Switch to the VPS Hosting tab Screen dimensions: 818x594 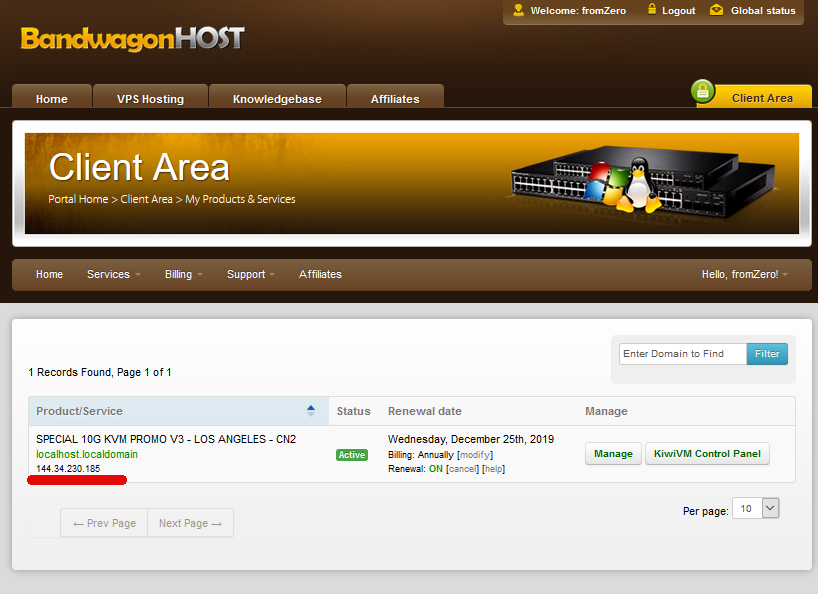150,99
